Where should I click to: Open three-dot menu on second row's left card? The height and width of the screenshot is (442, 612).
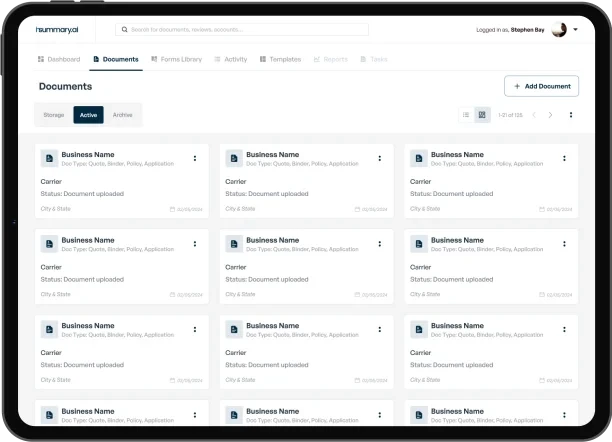(195, 244)
